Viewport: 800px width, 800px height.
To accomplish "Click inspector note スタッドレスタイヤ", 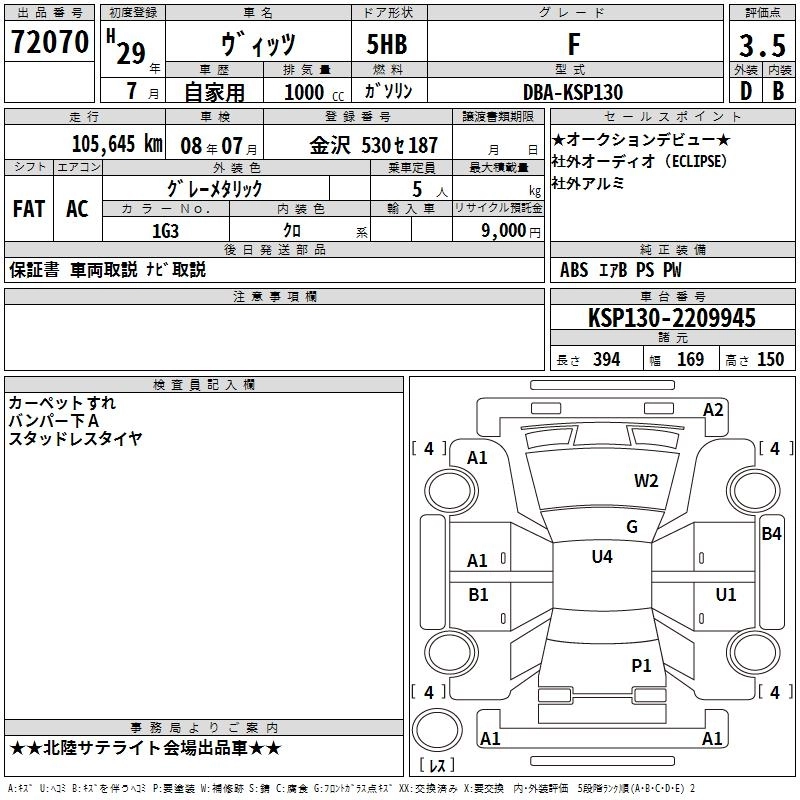I will click(x=76, y=438).
